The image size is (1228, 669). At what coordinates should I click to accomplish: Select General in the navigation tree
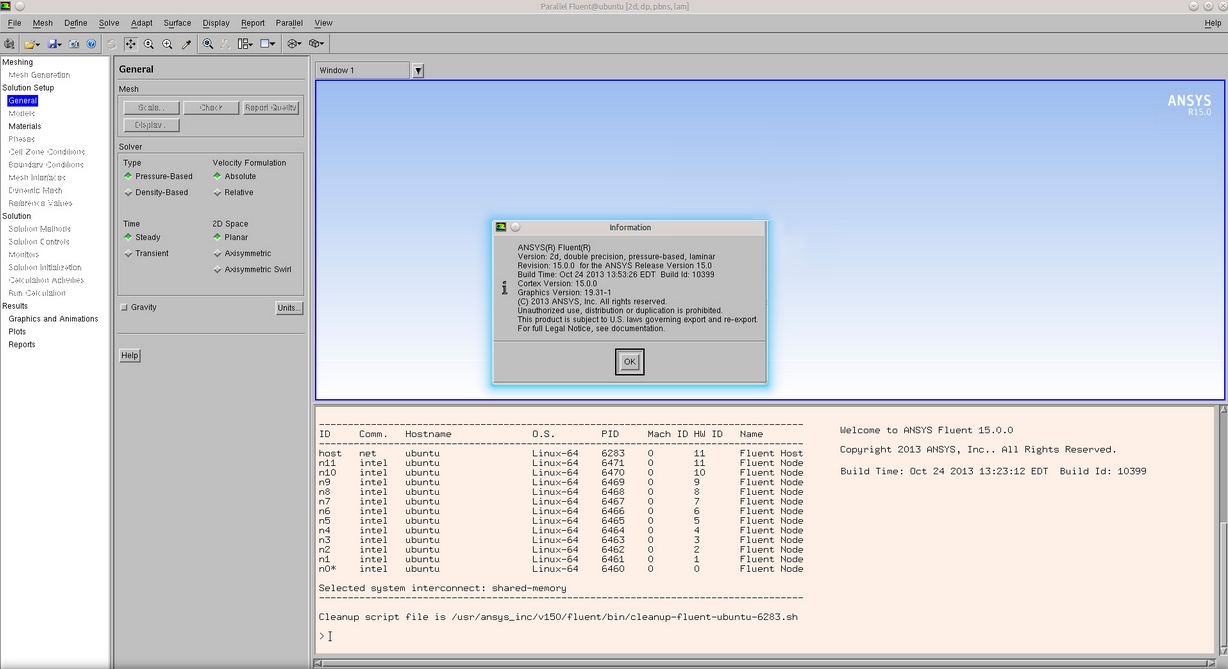[x=22, y=101]
